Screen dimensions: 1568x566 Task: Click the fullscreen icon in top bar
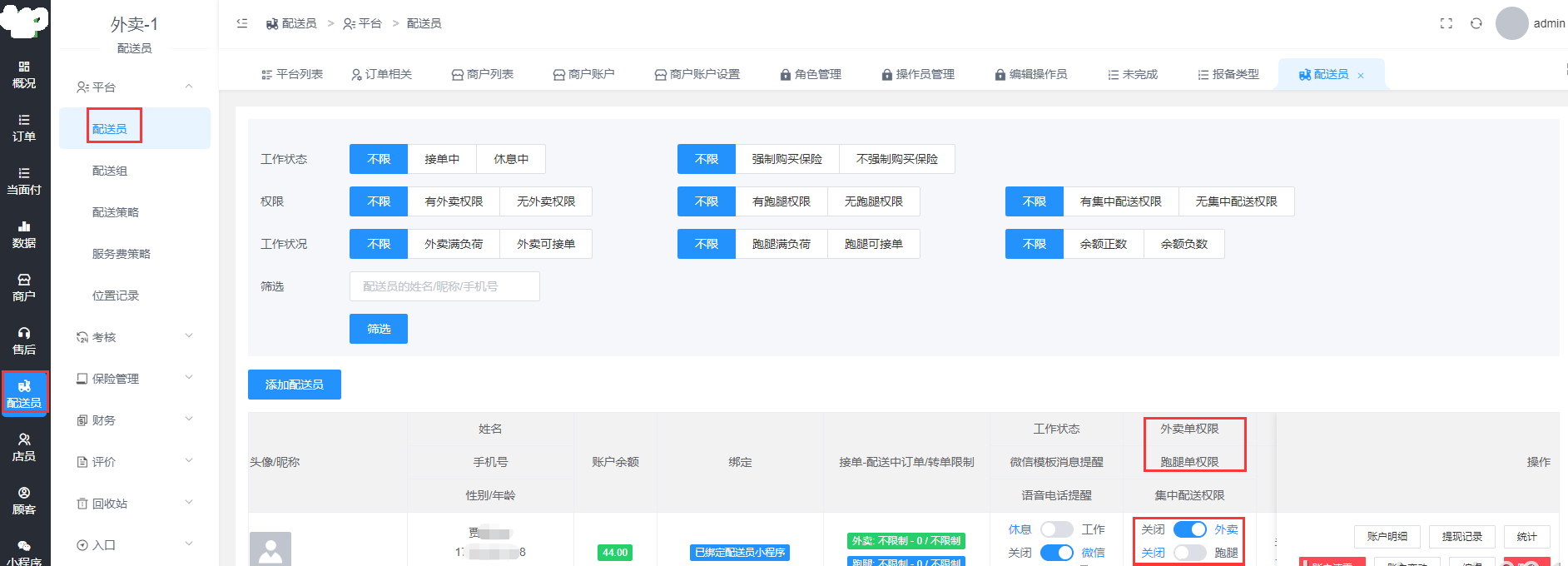pos(1446,23)
